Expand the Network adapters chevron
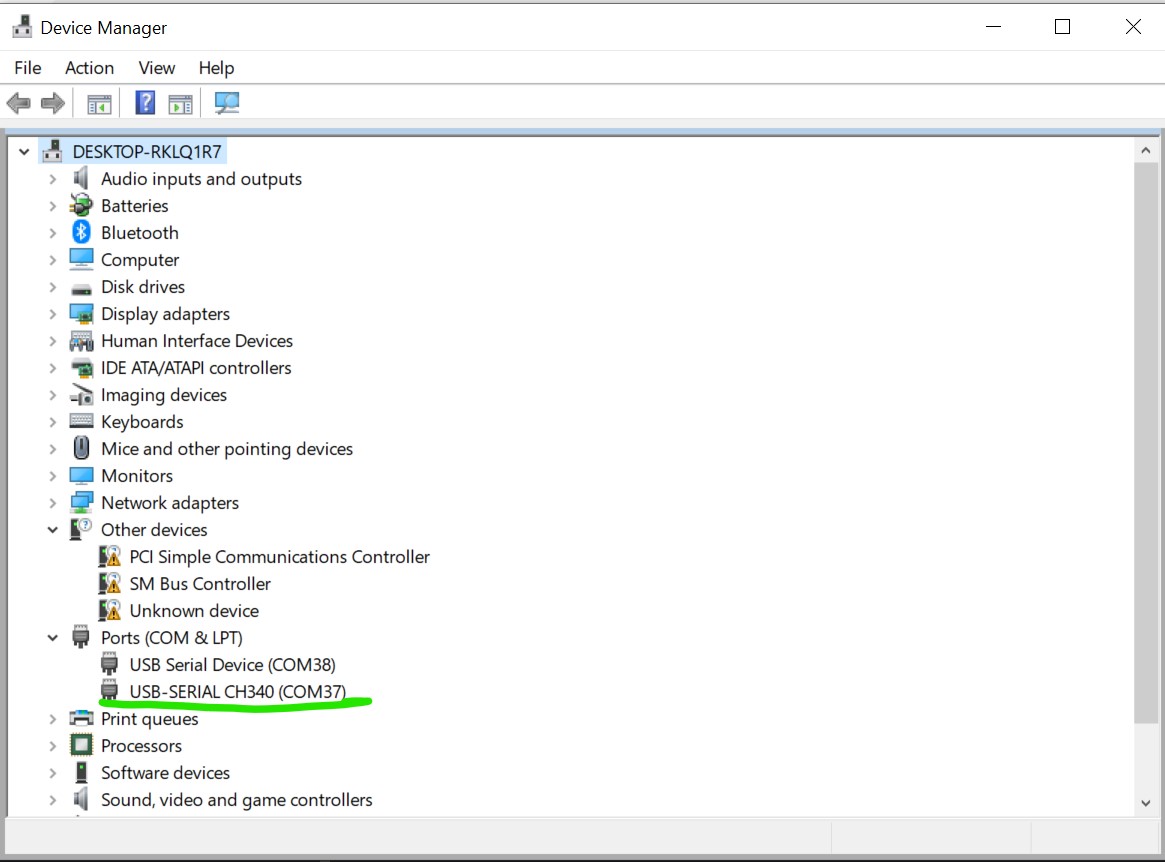 tap(53, 503)
